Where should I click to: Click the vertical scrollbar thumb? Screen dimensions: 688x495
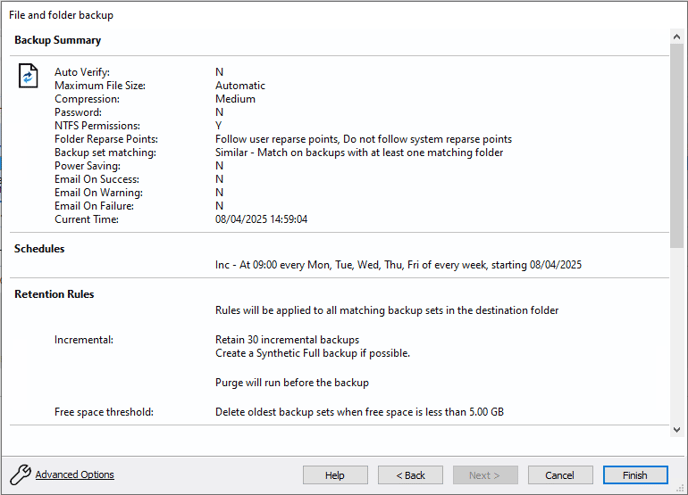tap(676, 140)
